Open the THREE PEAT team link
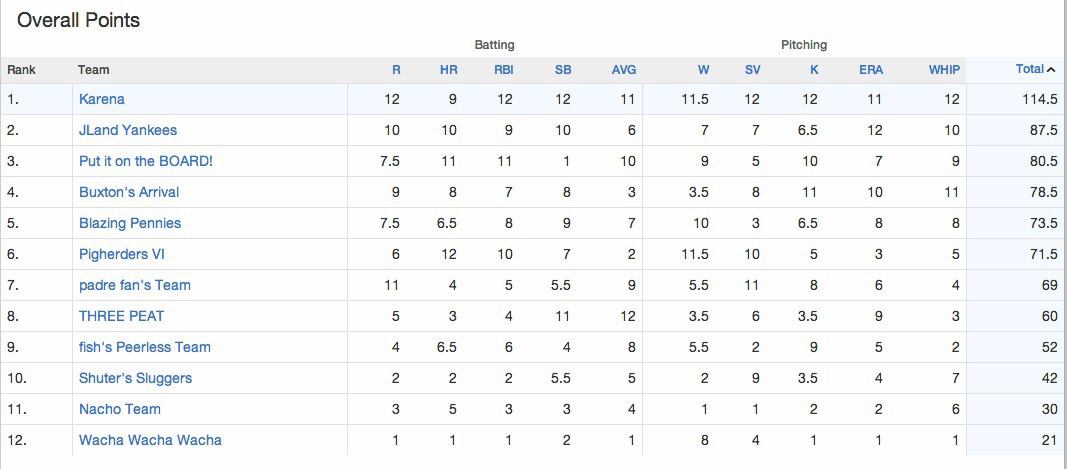 click(x=121, y=316)
